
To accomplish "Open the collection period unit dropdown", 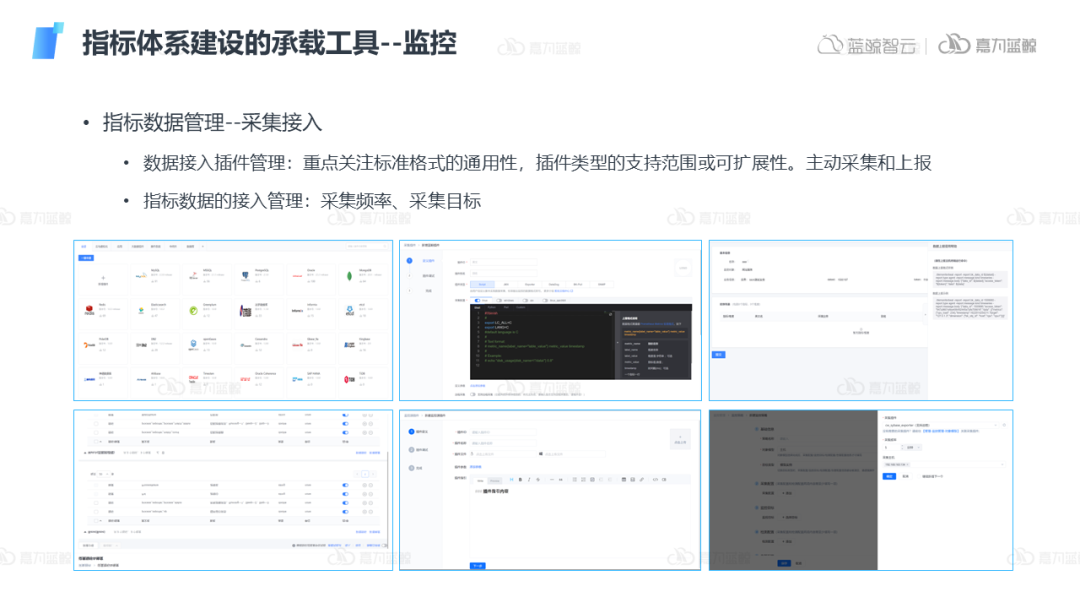I will tap(913, 448).
